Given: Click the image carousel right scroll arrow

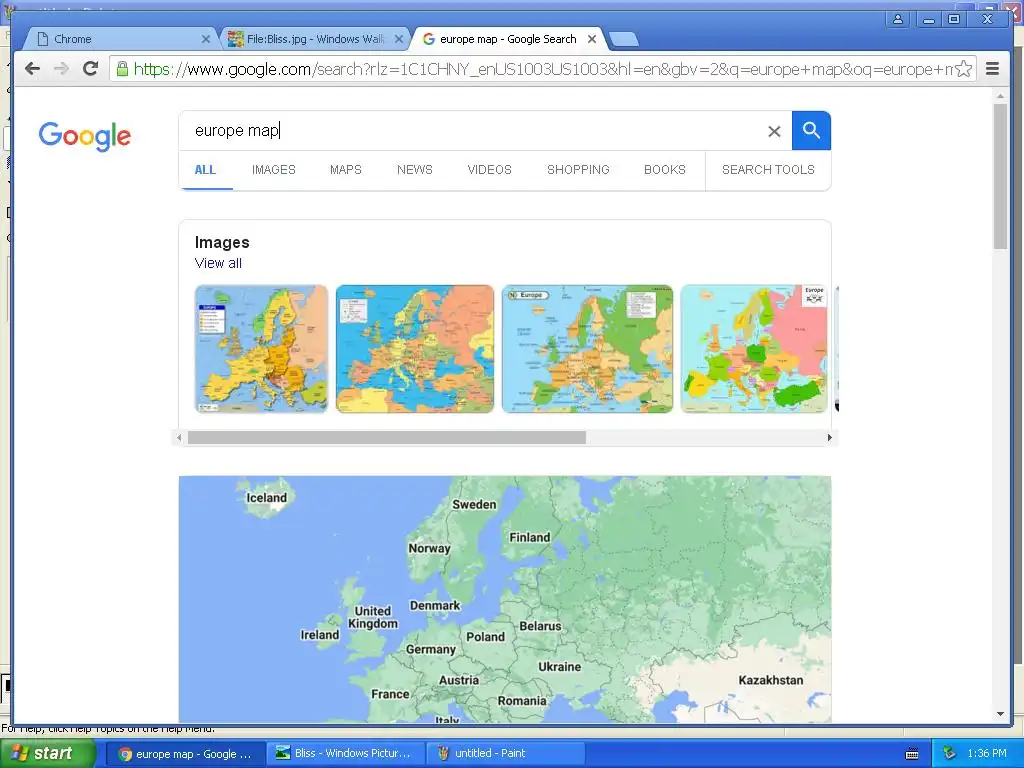Looking at the screenshot, I should [829, 438].
